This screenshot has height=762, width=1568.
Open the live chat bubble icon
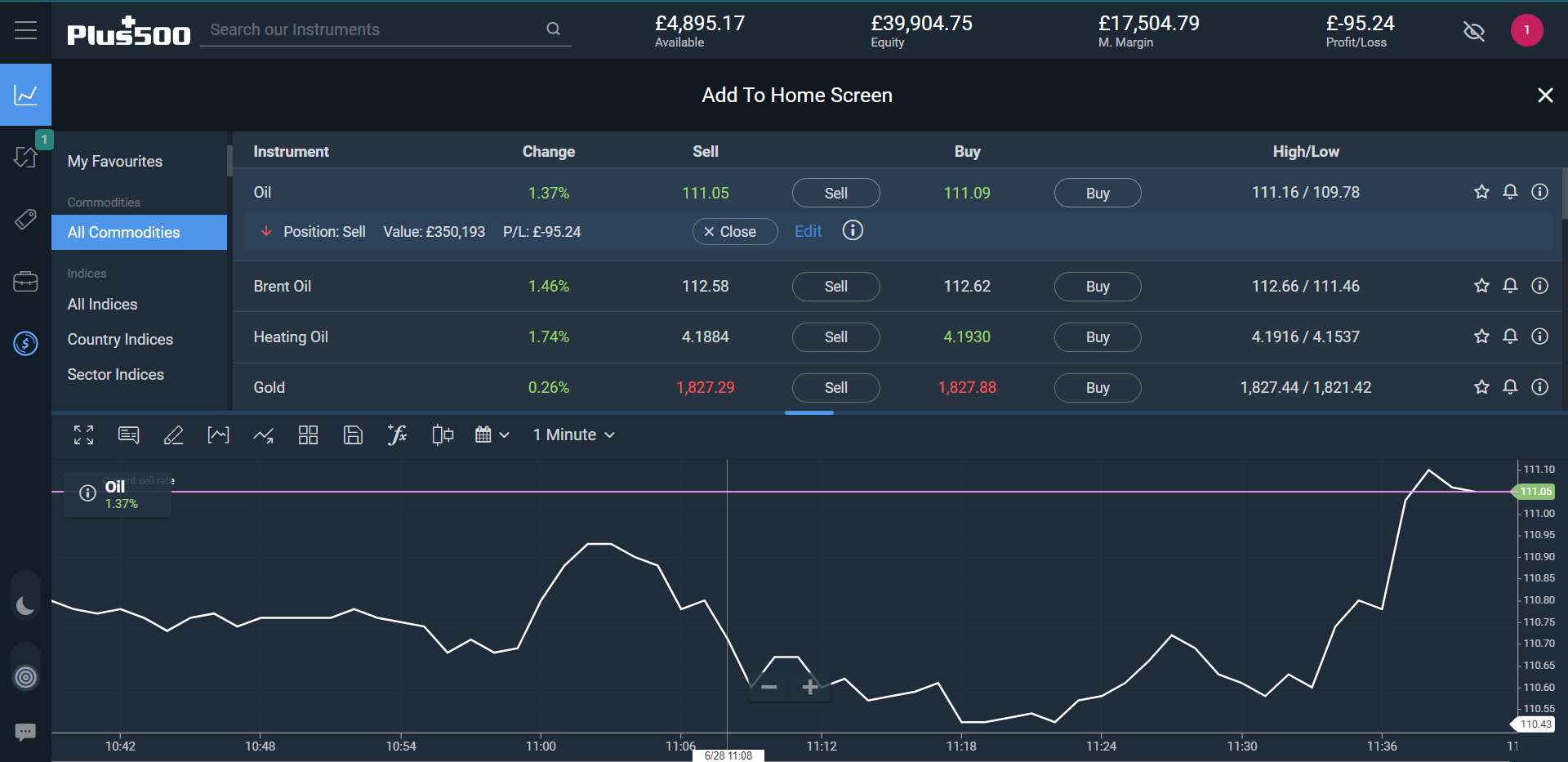[x=25, y=731]
